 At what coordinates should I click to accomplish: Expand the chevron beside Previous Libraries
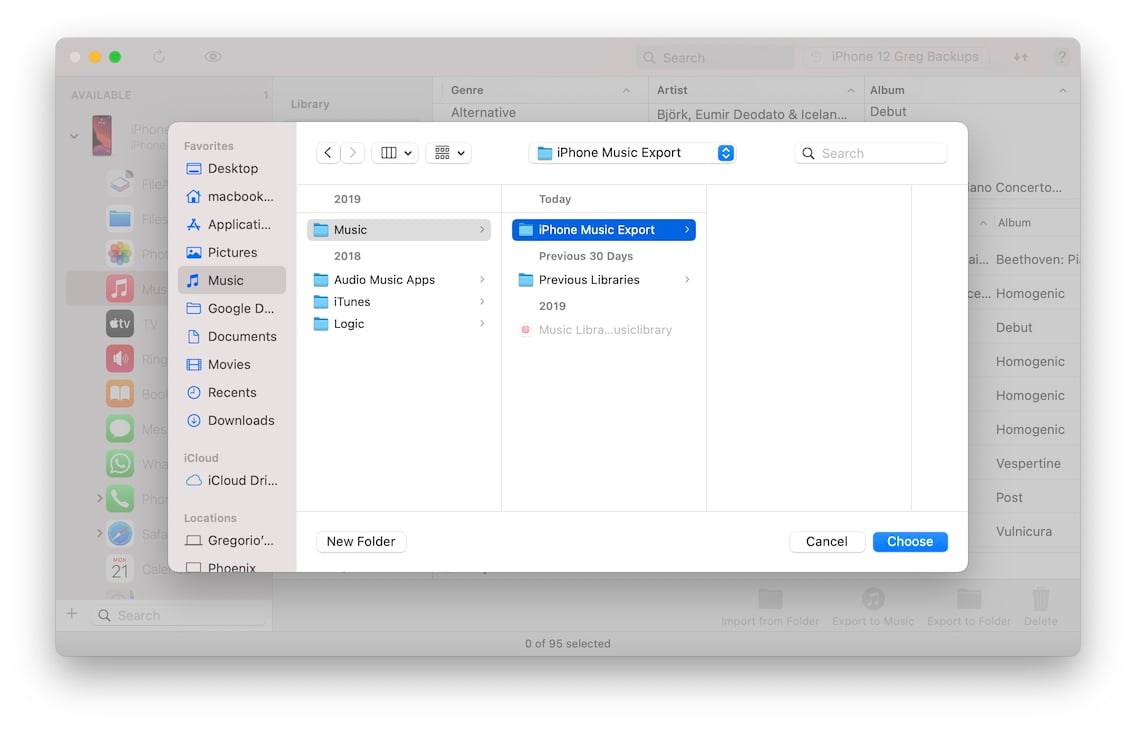[x=687, y=280]
